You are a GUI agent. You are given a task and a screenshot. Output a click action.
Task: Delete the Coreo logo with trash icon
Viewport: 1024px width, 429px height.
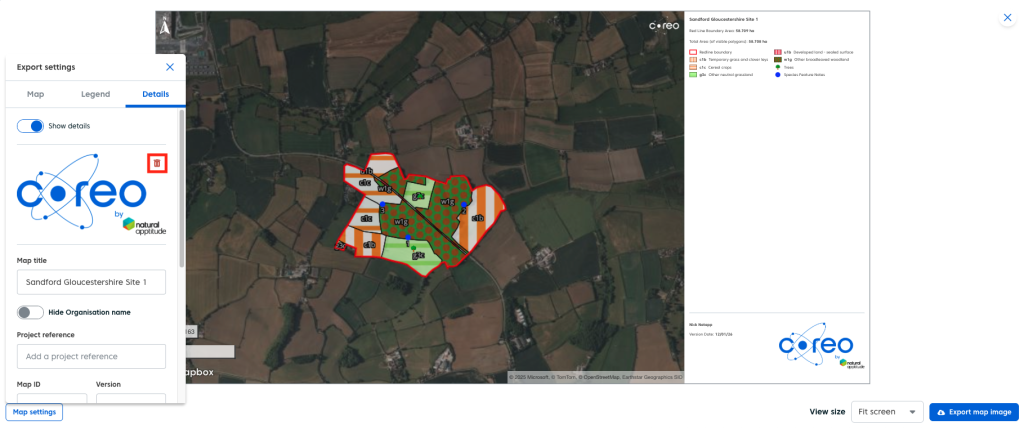(x=157, y=163)
